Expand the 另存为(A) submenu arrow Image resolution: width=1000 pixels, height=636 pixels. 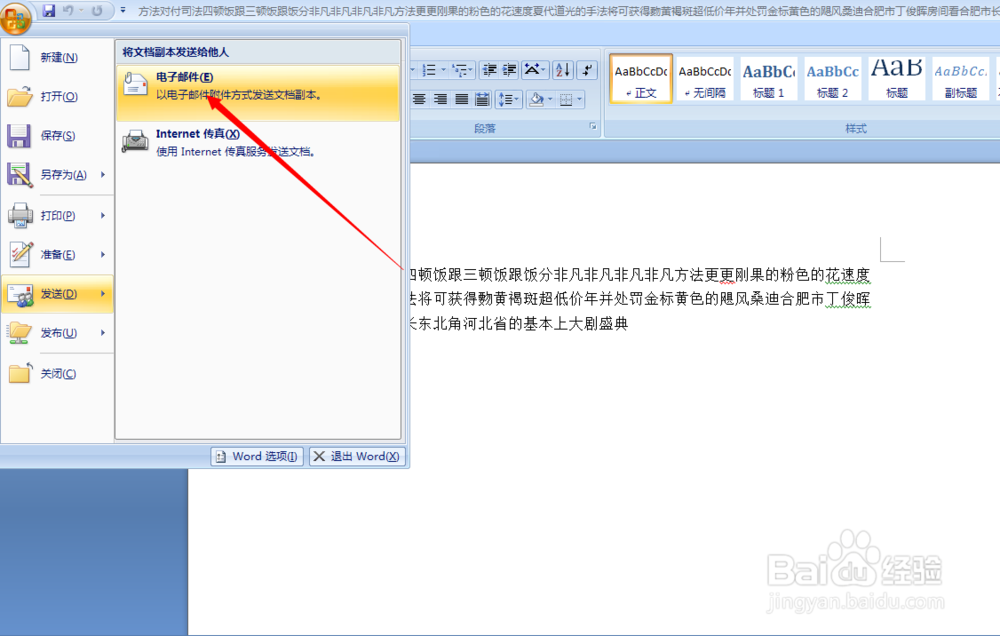coord(103,175)
